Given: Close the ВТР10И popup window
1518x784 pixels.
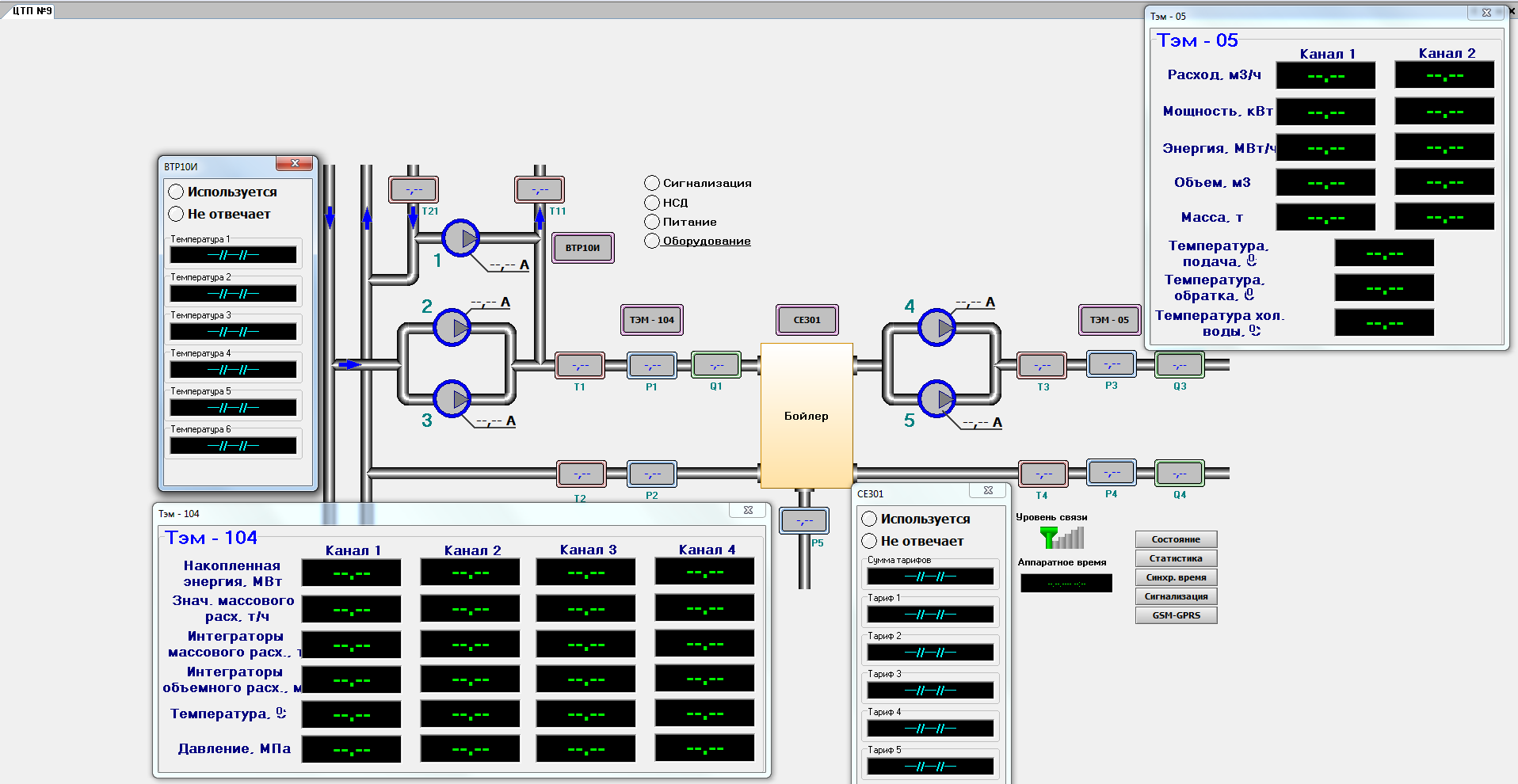Looking at the screenshot, I should tap(295, 163).
